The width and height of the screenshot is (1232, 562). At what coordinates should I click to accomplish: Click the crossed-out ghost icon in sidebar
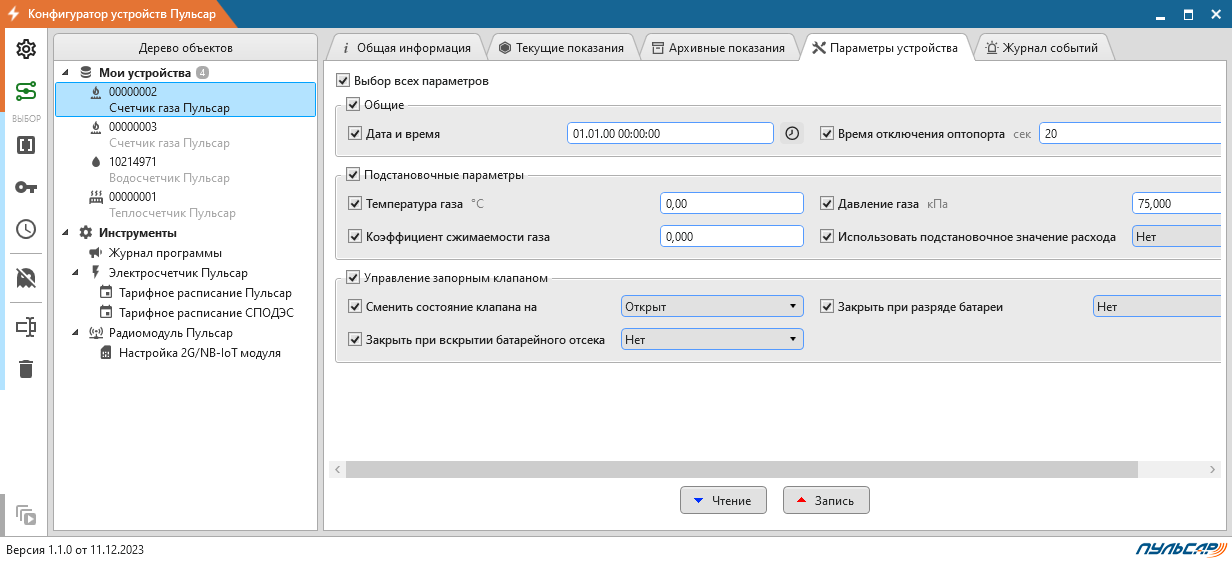(26, 278)
